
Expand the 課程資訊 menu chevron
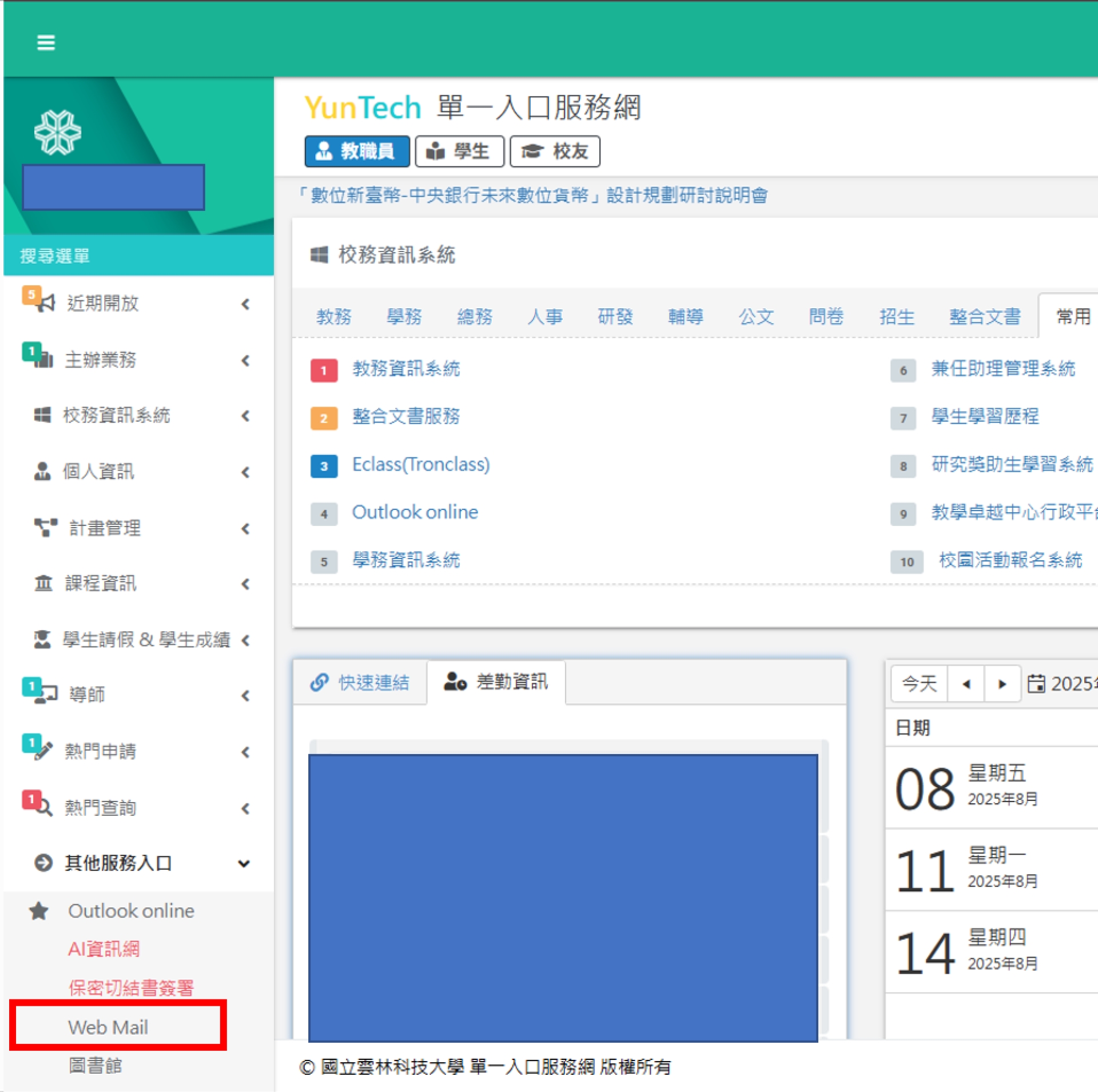[x=246, y=584]
